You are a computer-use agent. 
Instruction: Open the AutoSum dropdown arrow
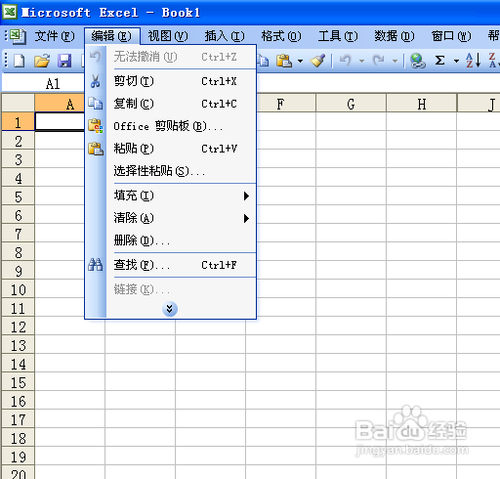pos(456,61)
